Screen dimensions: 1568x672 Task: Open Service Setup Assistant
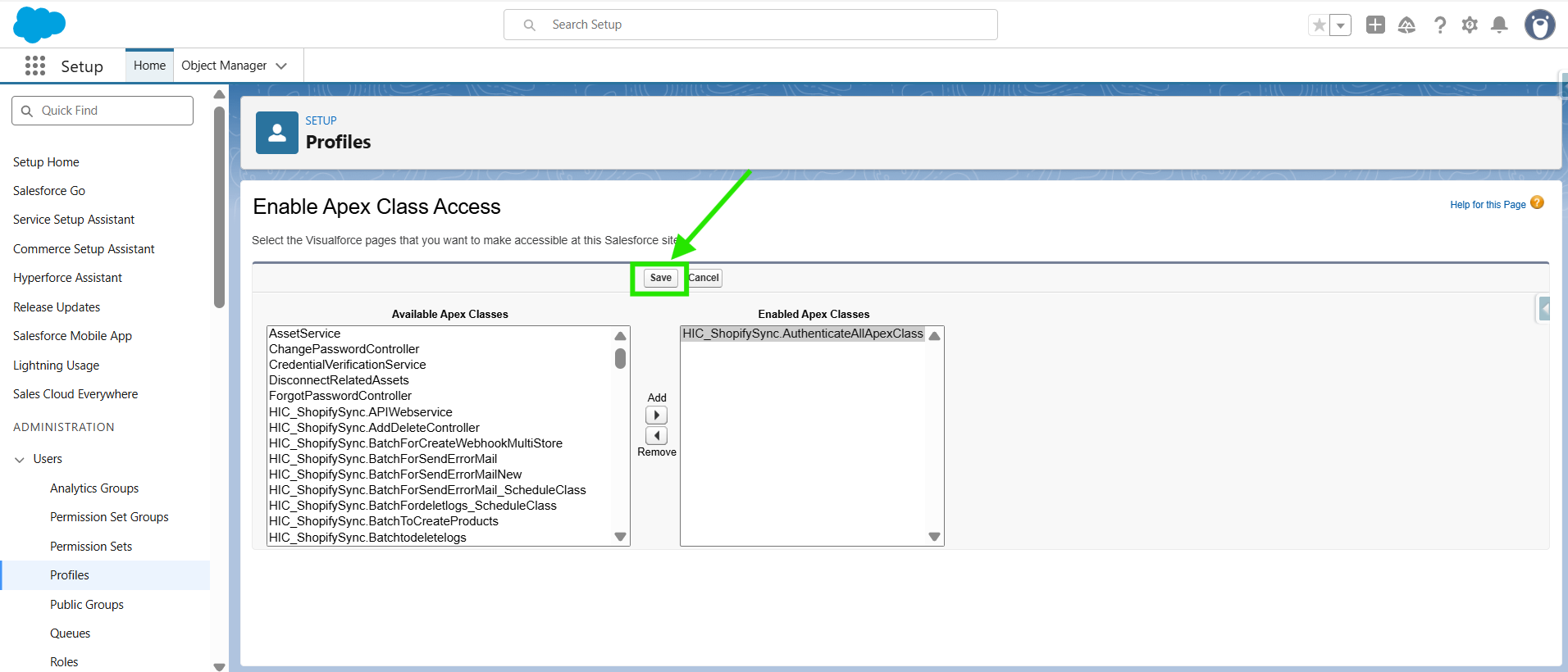tap(74, 220)
